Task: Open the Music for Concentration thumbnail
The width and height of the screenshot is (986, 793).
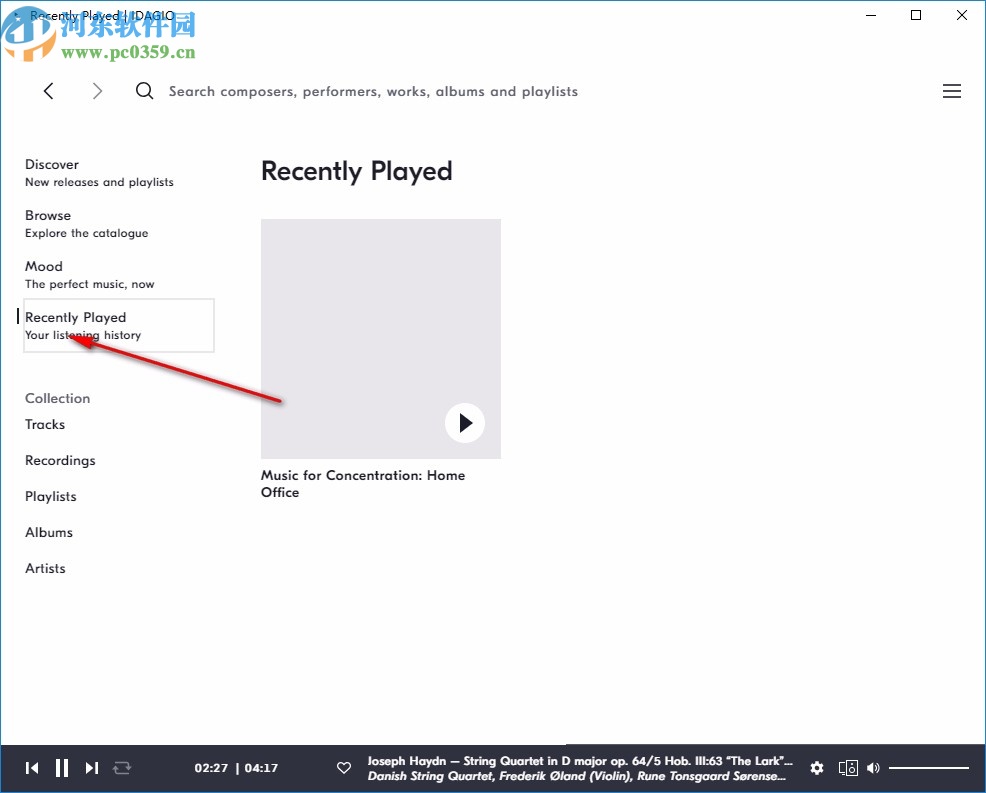Action: (x=381, y=339)
